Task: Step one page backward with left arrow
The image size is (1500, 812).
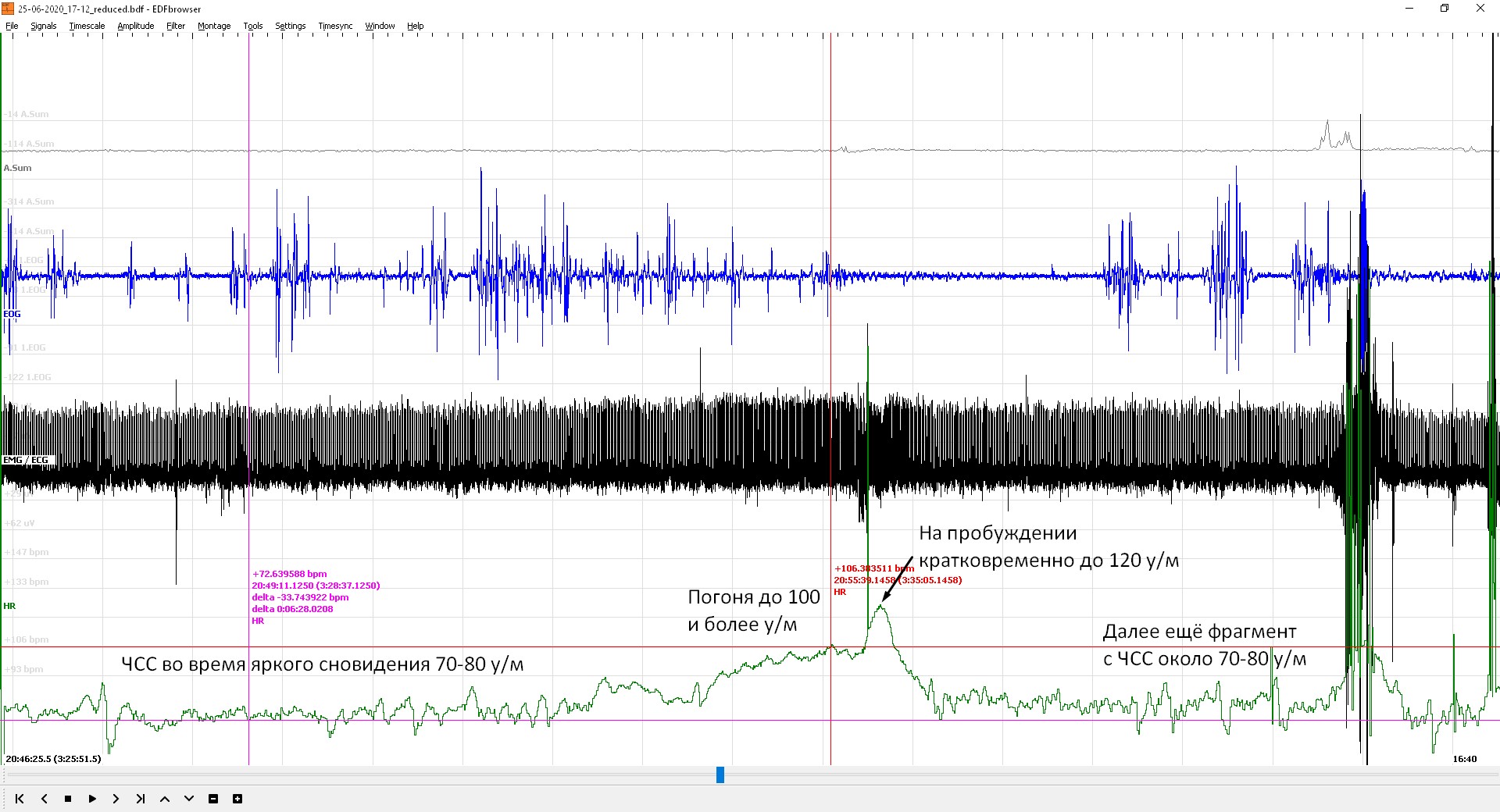Action: click(x=44, y=799)
